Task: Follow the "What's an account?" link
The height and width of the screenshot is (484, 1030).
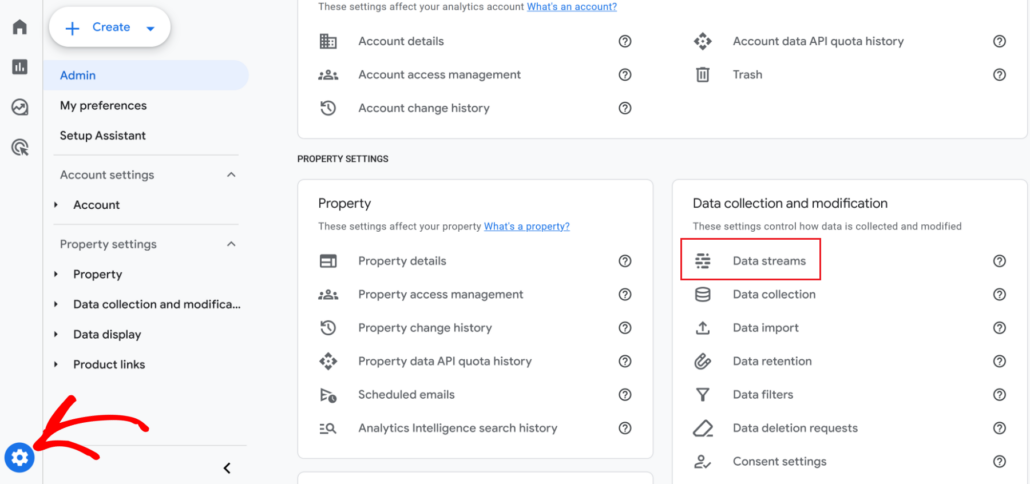Action: click(571, 7)
